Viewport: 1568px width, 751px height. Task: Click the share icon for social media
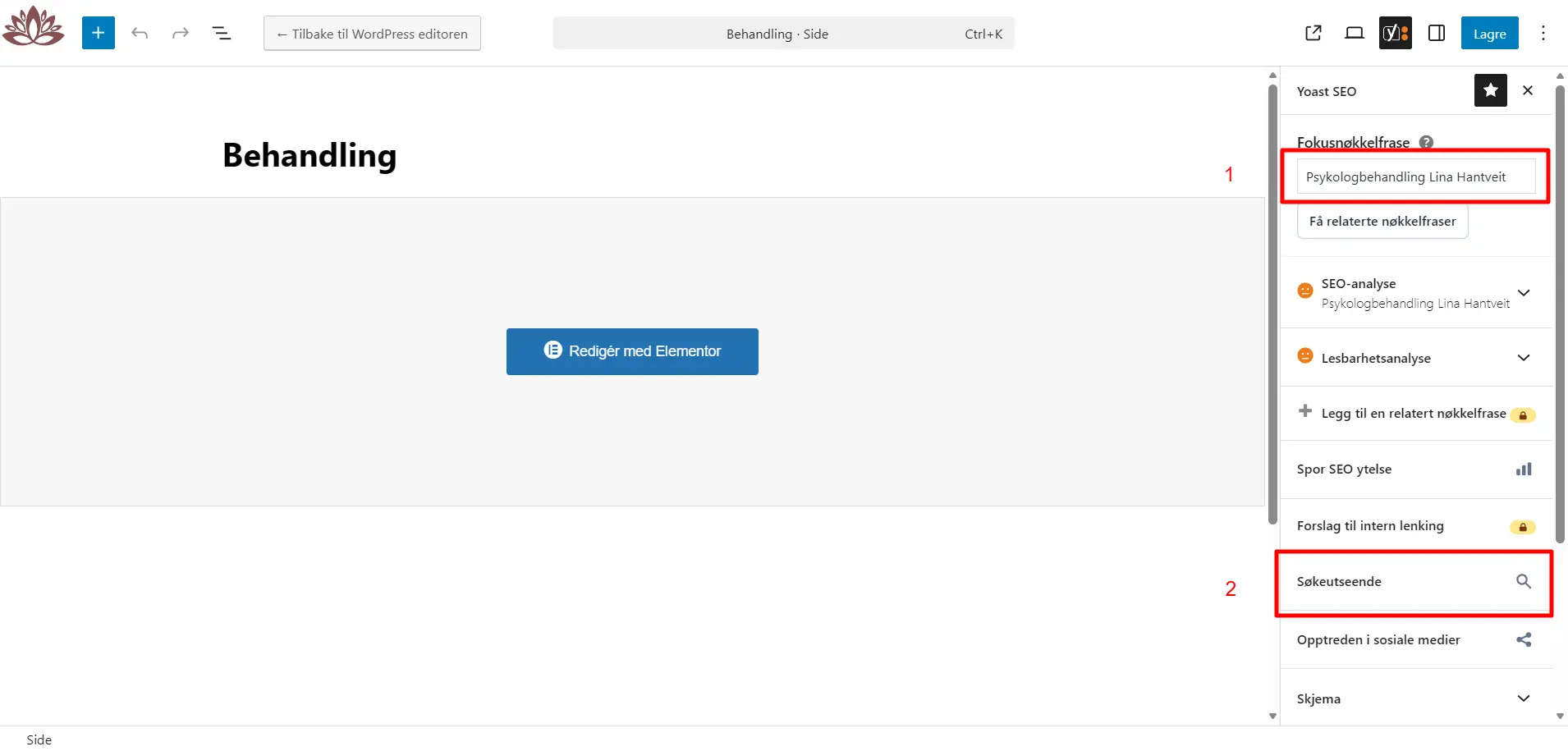(x=1524, y=639)
